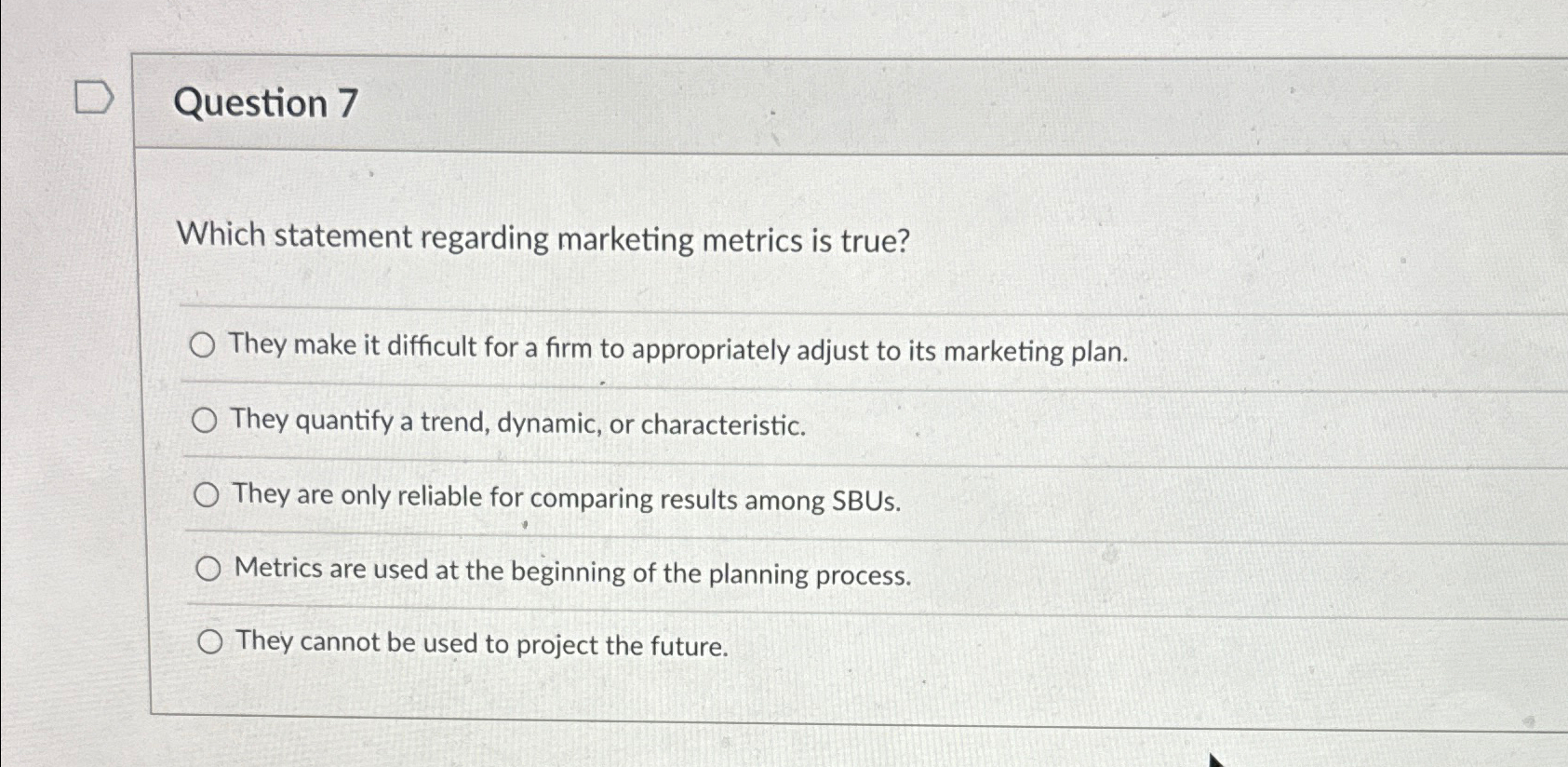Click the statement mentioning the marketing plan
The image size is (1568, 767).
[x=678, y=352]
